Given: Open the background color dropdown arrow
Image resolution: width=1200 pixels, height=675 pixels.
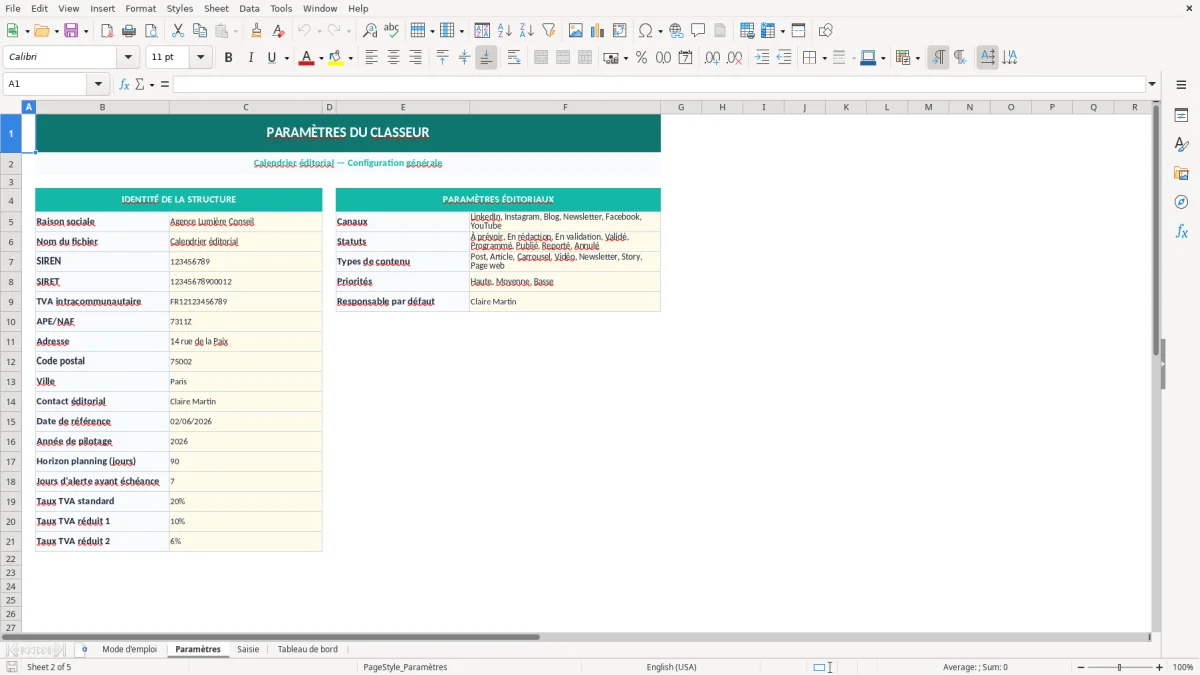Looking at the screenshot, I should 350,58.
